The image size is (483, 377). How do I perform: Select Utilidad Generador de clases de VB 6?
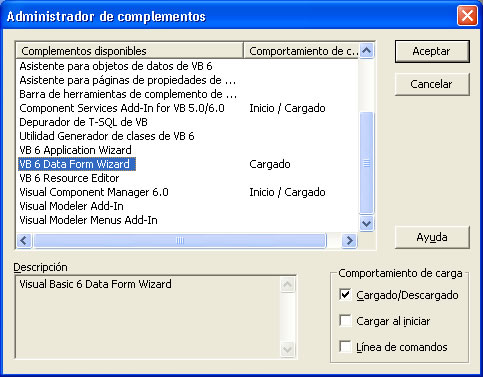107,136
